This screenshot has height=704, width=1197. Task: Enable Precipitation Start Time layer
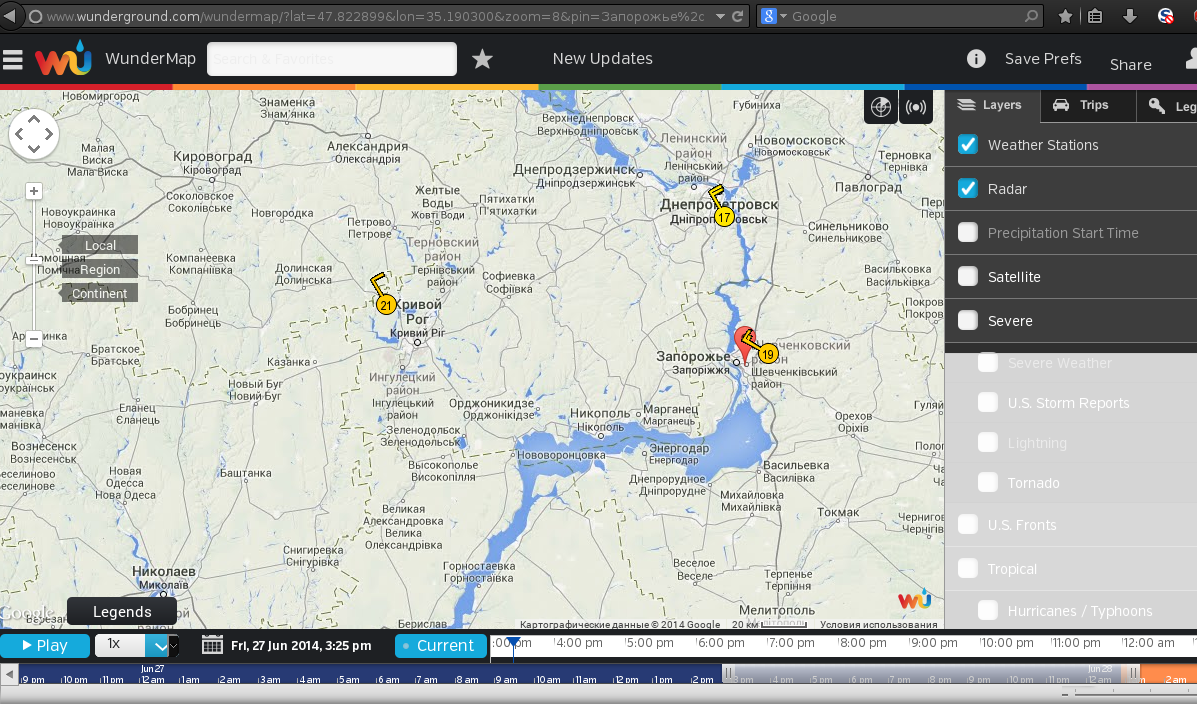(968, 232)
